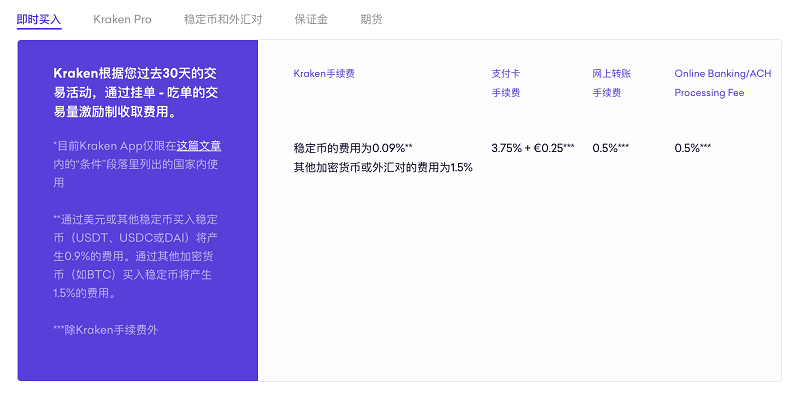
Task: Click the Processing Fee label
Action: [709, 93]
